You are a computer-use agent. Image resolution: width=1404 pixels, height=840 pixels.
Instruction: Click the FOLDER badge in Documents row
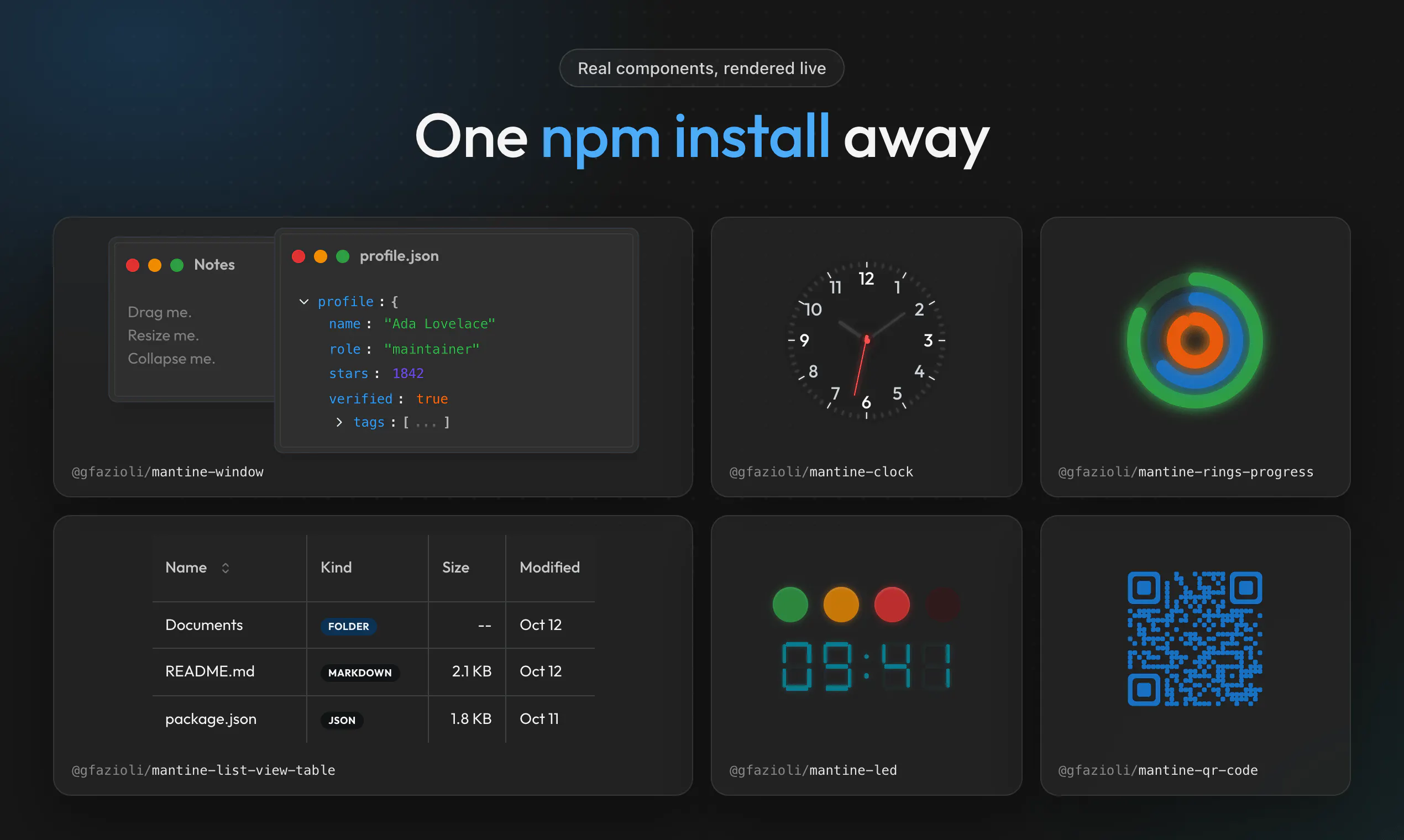click(x=348, y=626)
